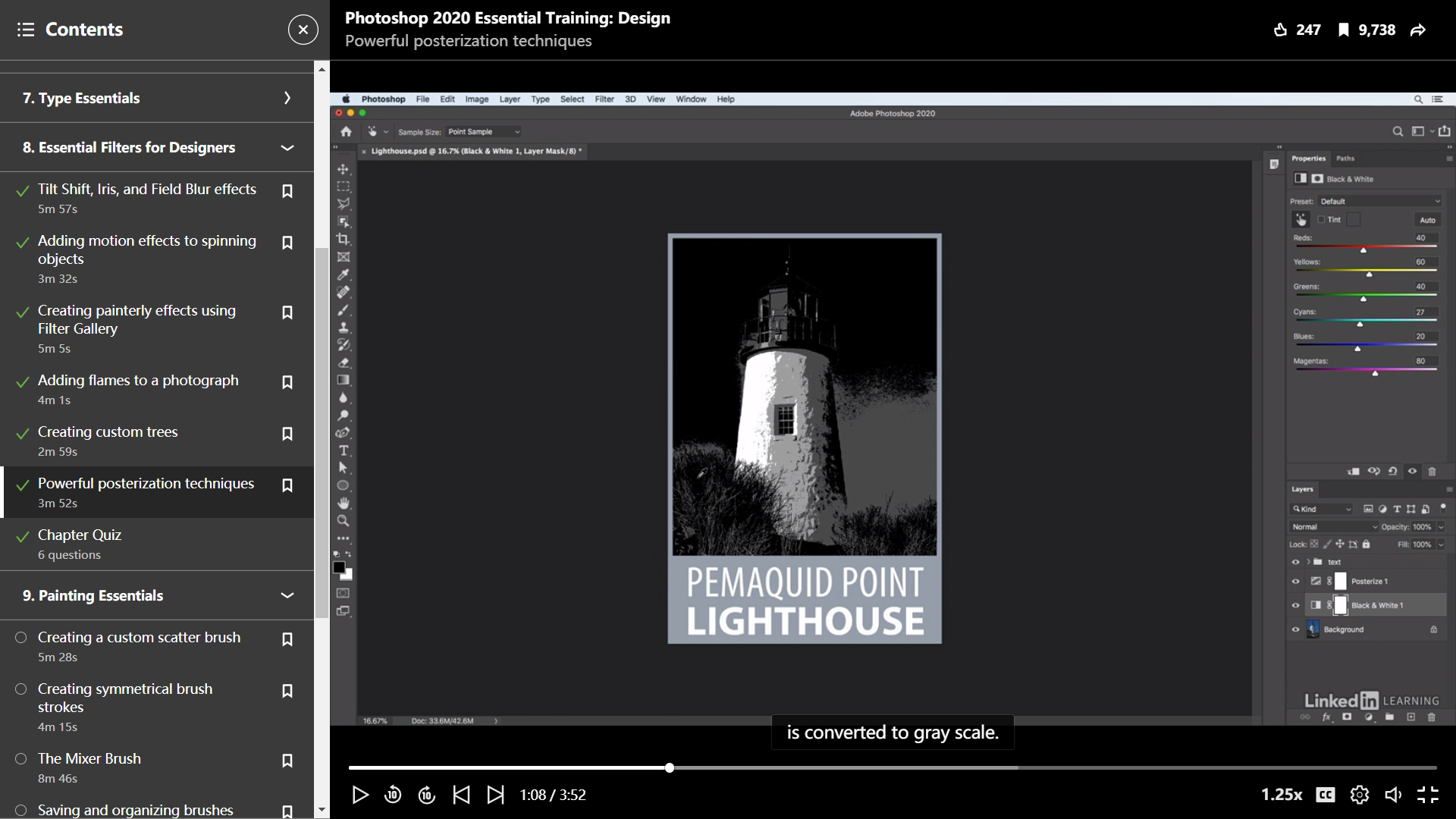Pick the Eyedropper tool
This screenshot has height=819, width=1456.
pos(344,273)
